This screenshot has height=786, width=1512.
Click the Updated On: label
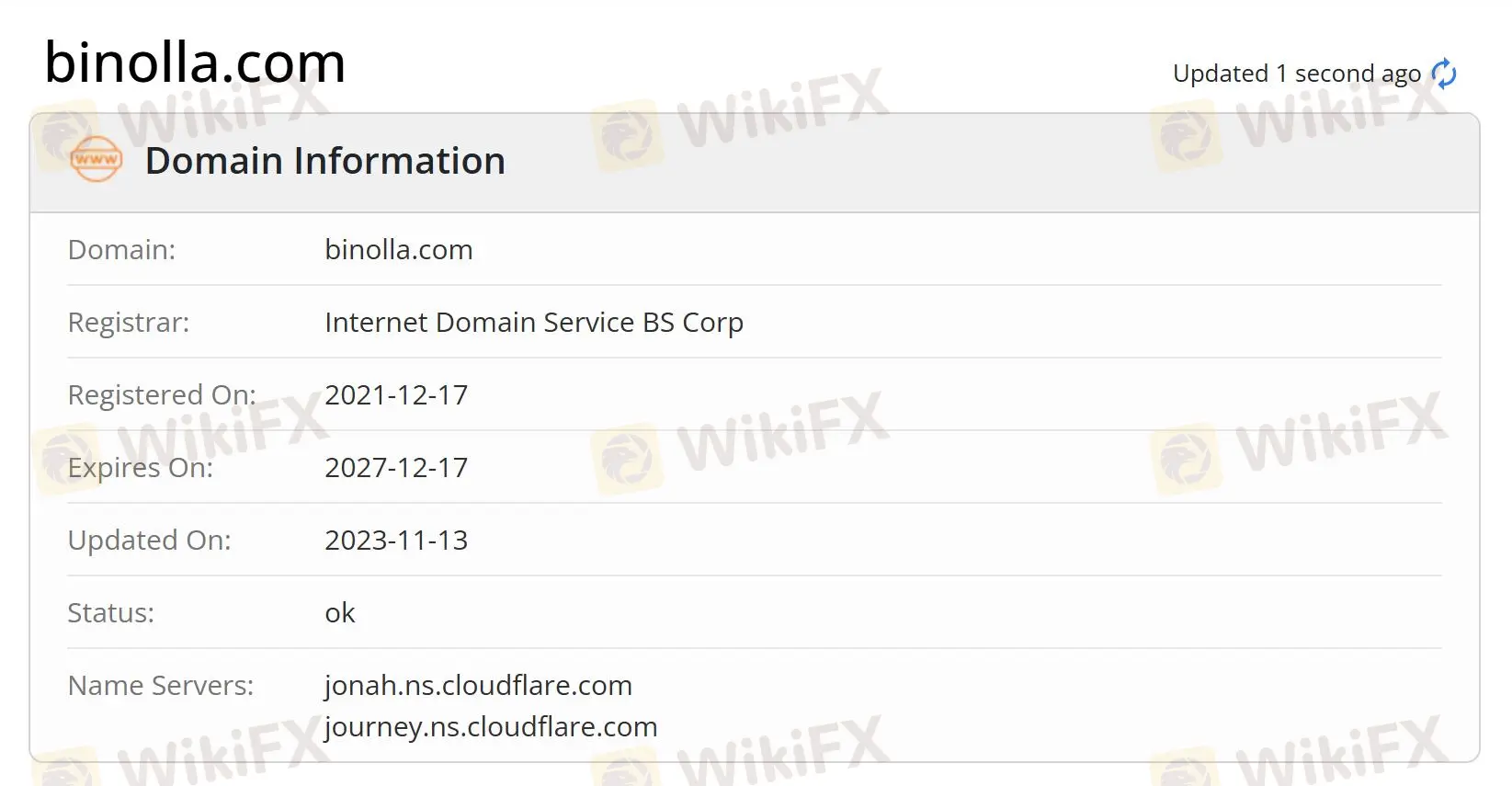(149, 541)
